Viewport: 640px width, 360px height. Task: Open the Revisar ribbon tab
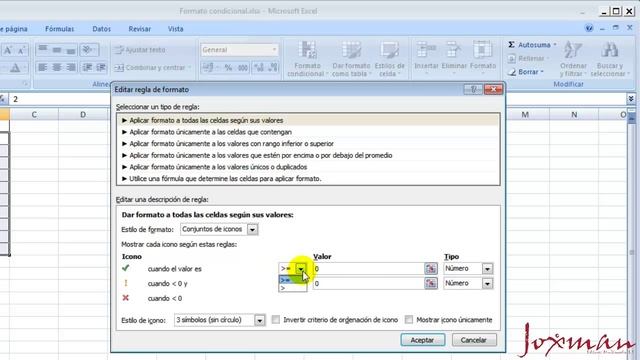click(140, 29)
